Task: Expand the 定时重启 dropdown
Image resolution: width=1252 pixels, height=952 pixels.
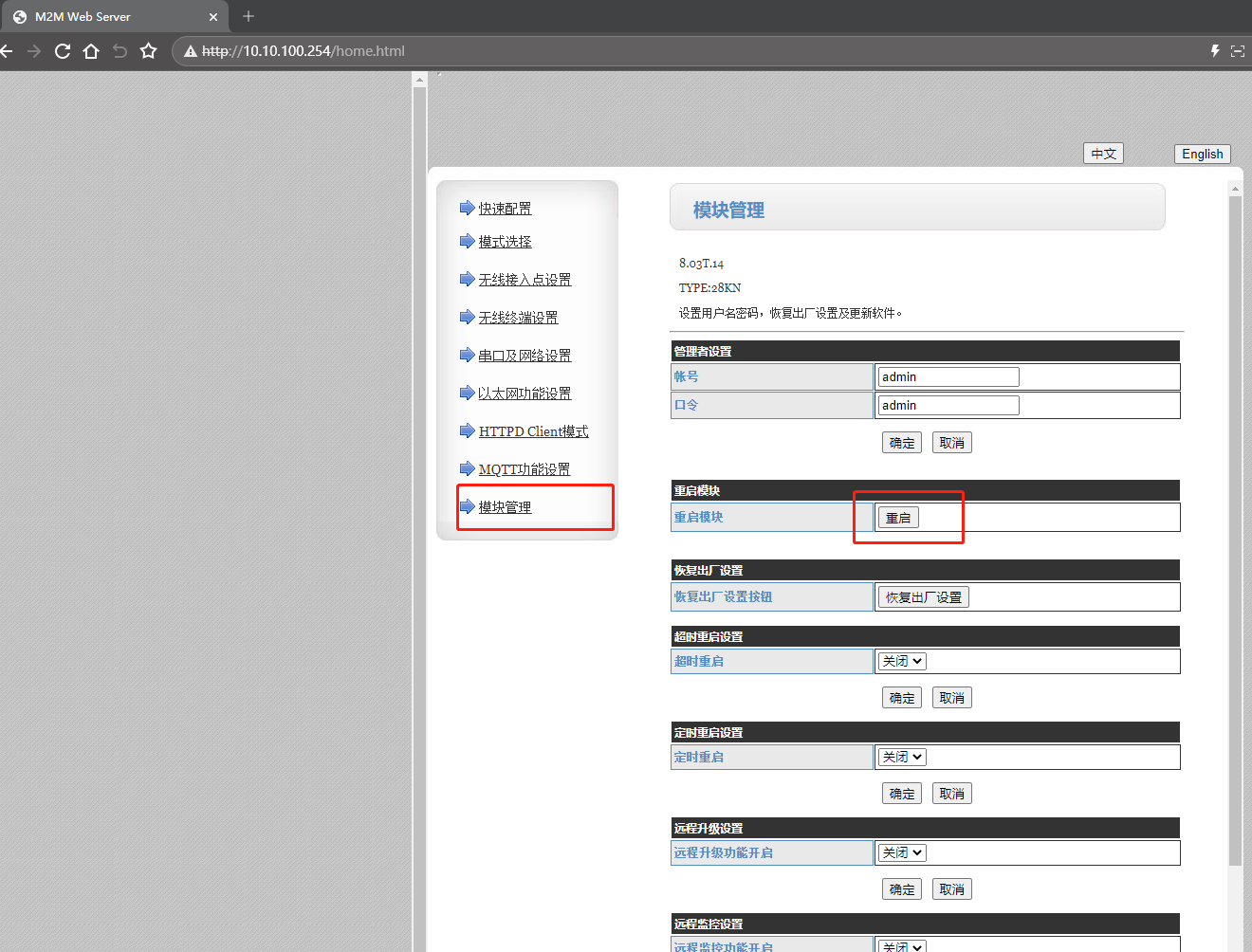Action: [x=901, y=757]
